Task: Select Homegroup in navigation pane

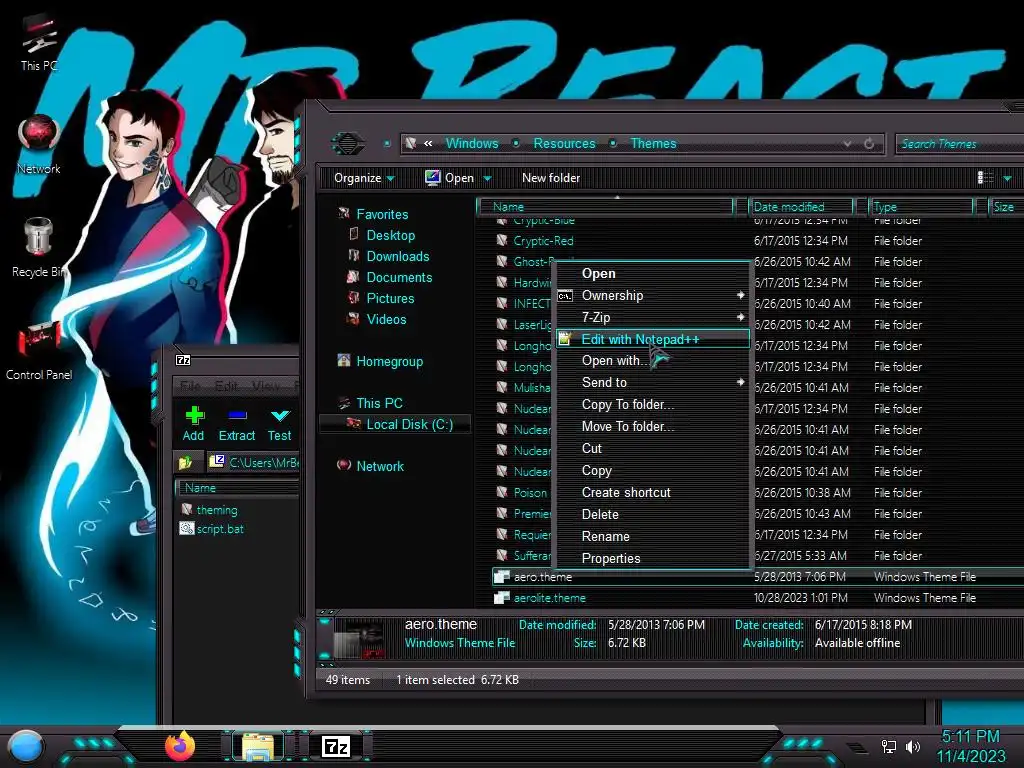Action: pos(390,361)
